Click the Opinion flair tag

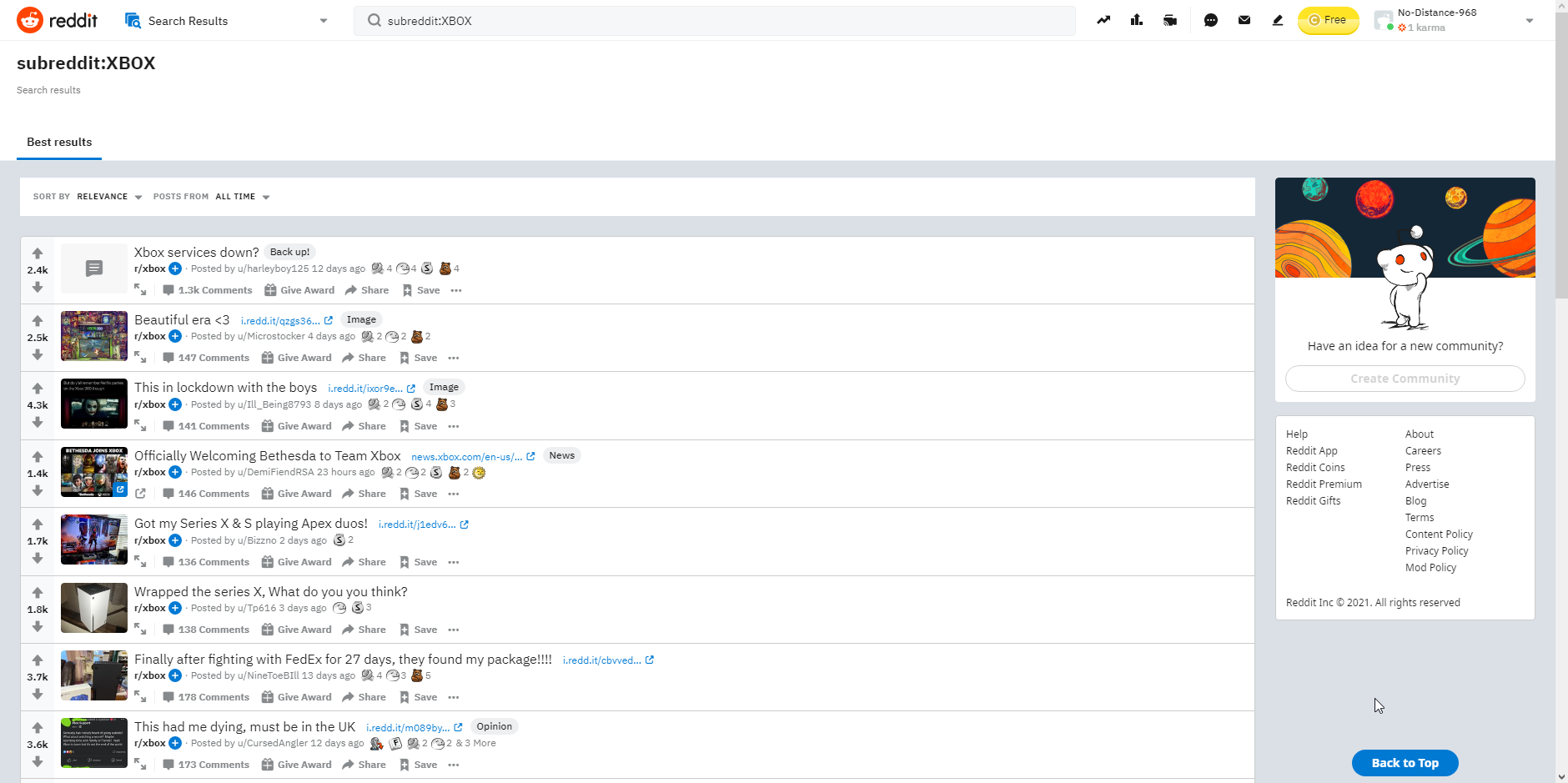(x=494, y=726)
